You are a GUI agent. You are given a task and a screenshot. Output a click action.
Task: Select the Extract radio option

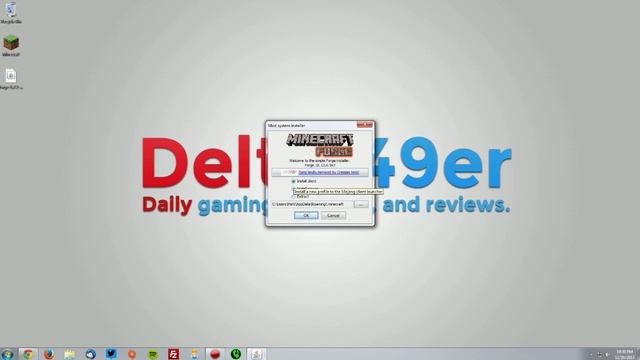(293, 197)
